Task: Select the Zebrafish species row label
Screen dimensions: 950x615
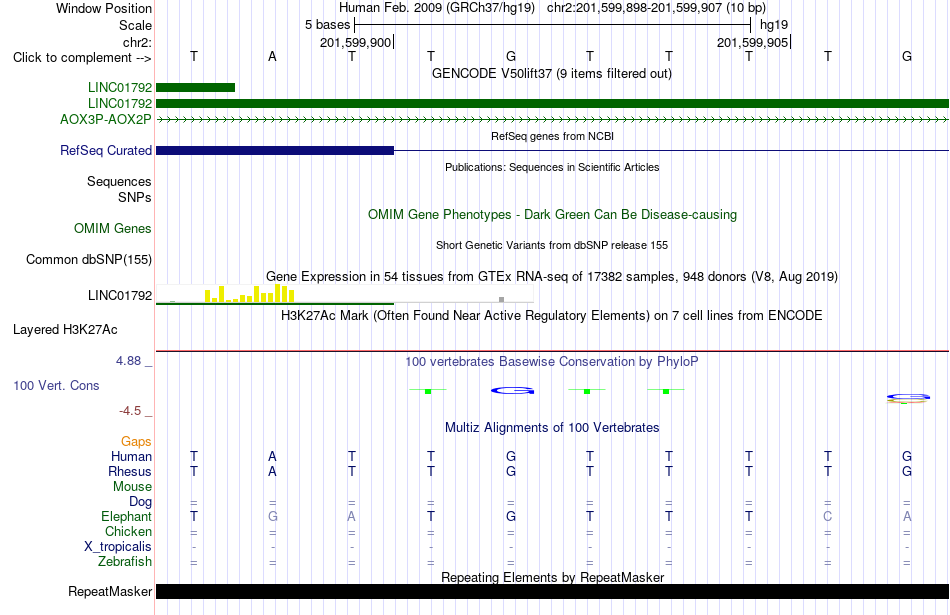Action: tap(124, 562)
